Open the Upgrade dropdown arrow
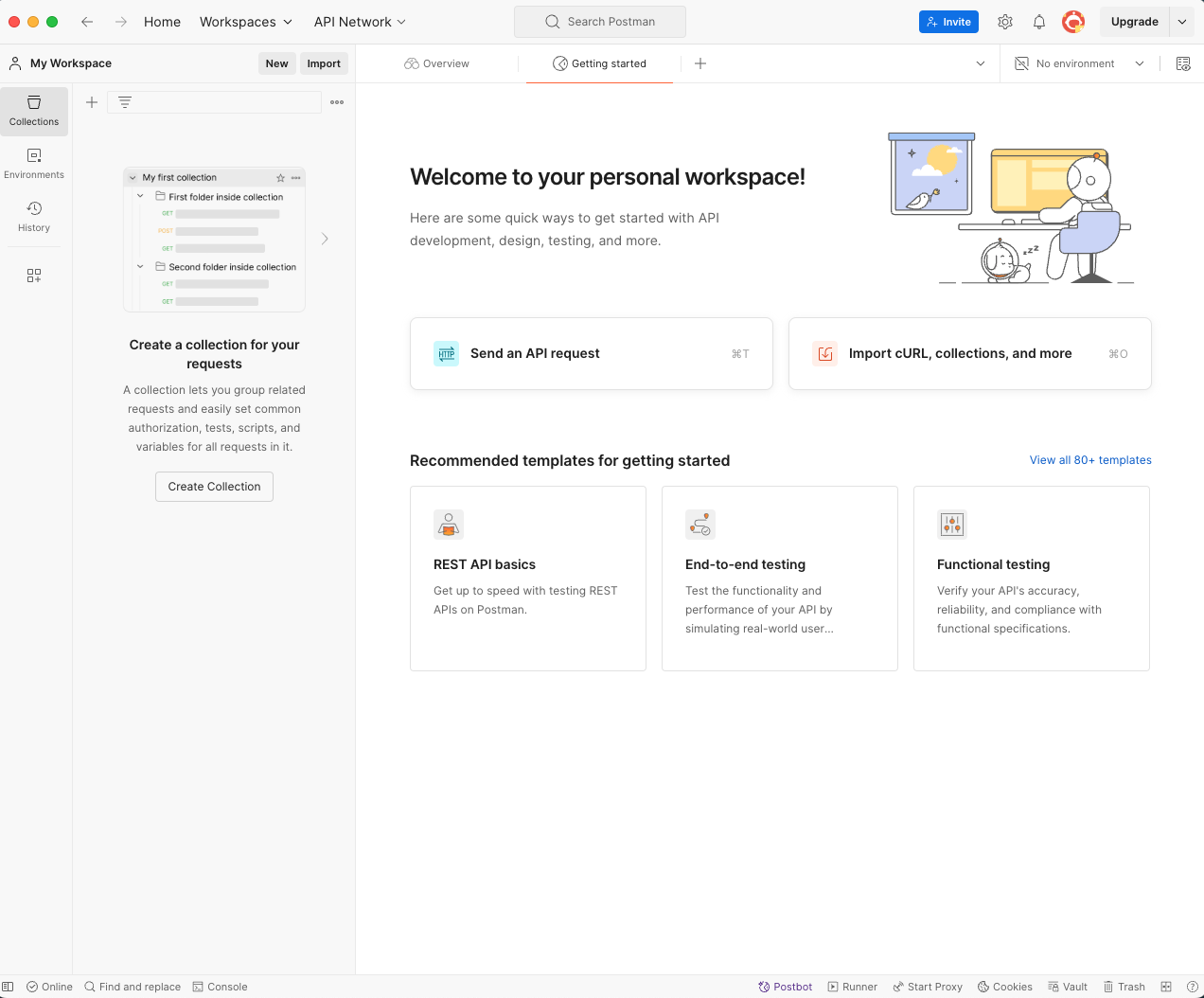Viewport: 1204px width, 998px height. 1182,22
